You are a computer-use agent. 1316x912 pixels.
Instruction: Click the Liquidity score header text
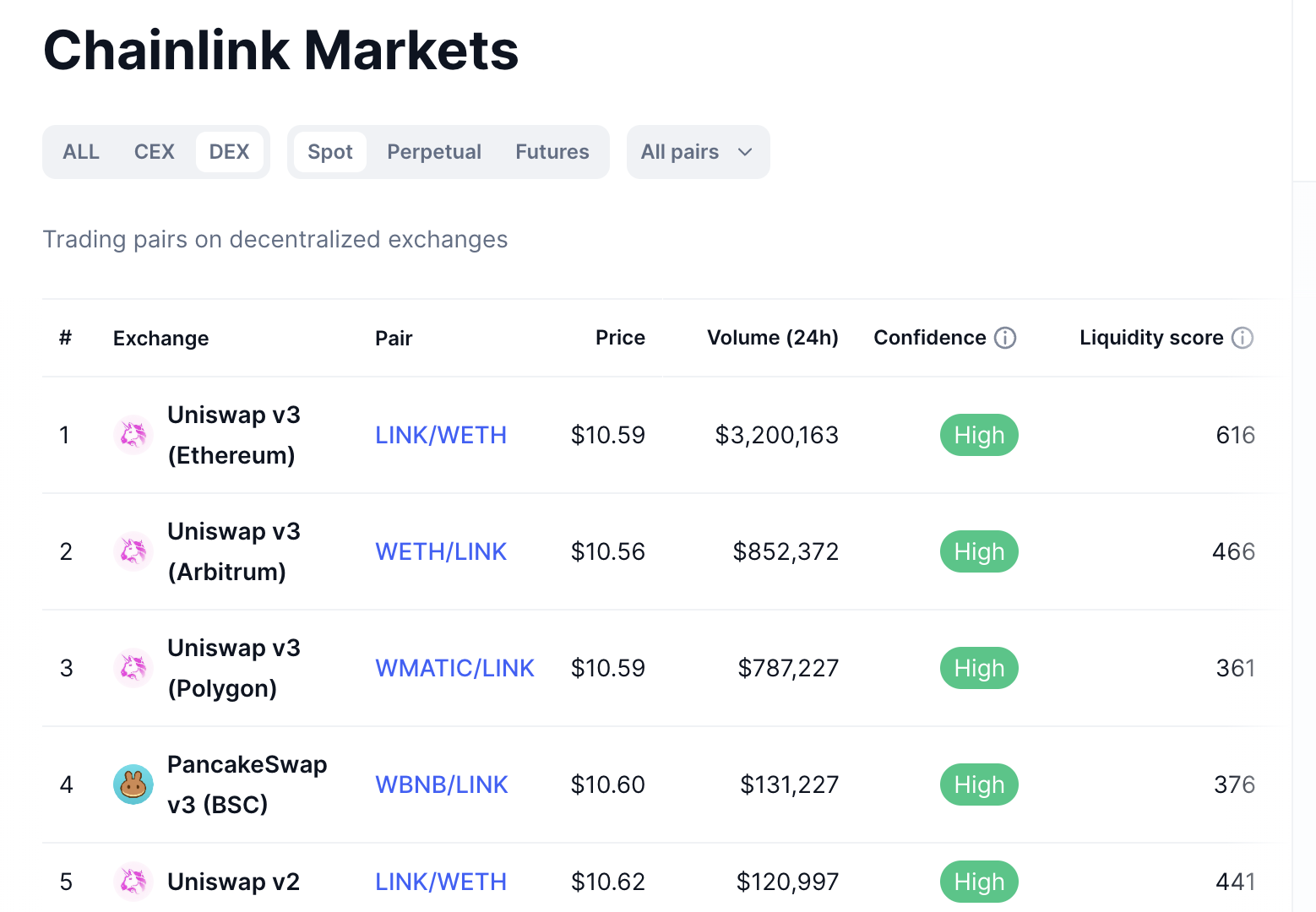click(x=1151, y=338)
